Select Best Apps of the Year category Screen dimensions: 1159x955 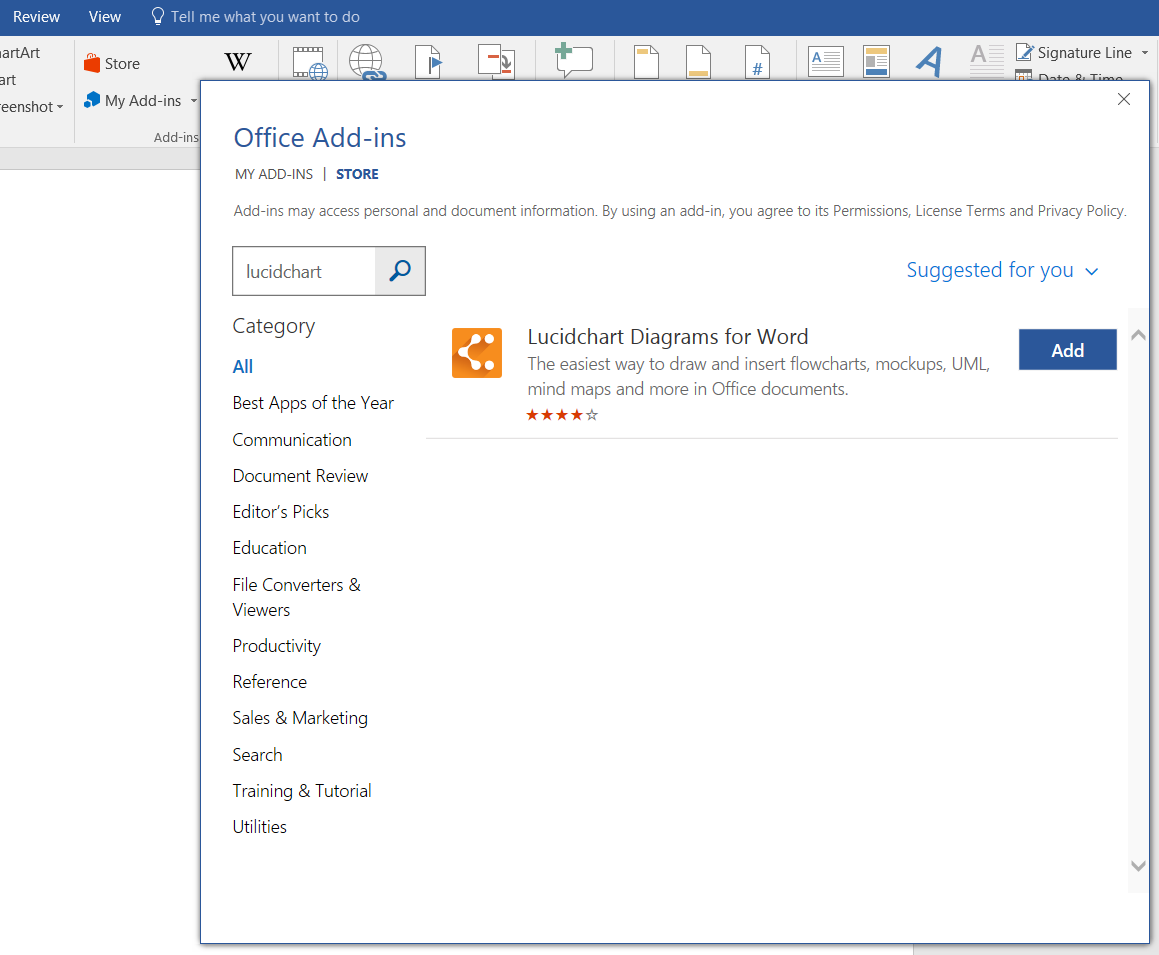313,404
